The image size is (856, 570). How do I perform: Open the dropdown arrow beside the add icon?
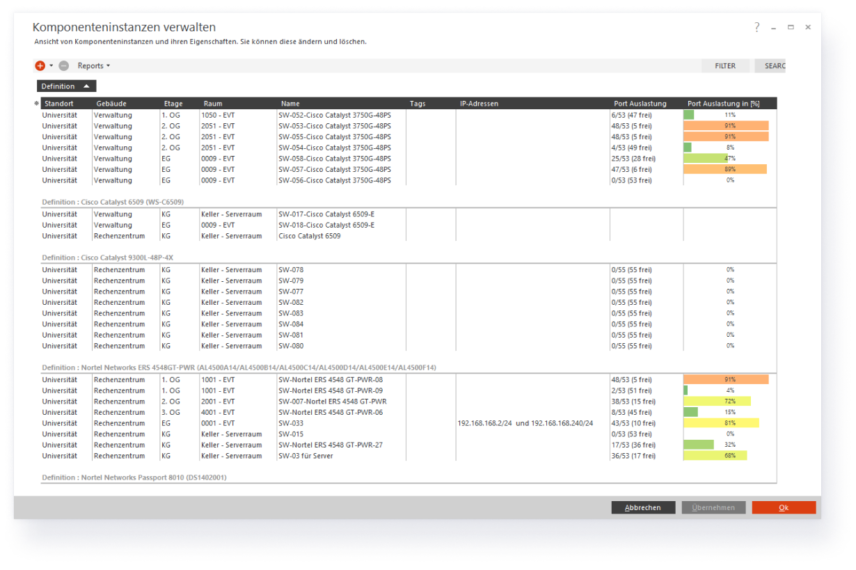point(51,66)
